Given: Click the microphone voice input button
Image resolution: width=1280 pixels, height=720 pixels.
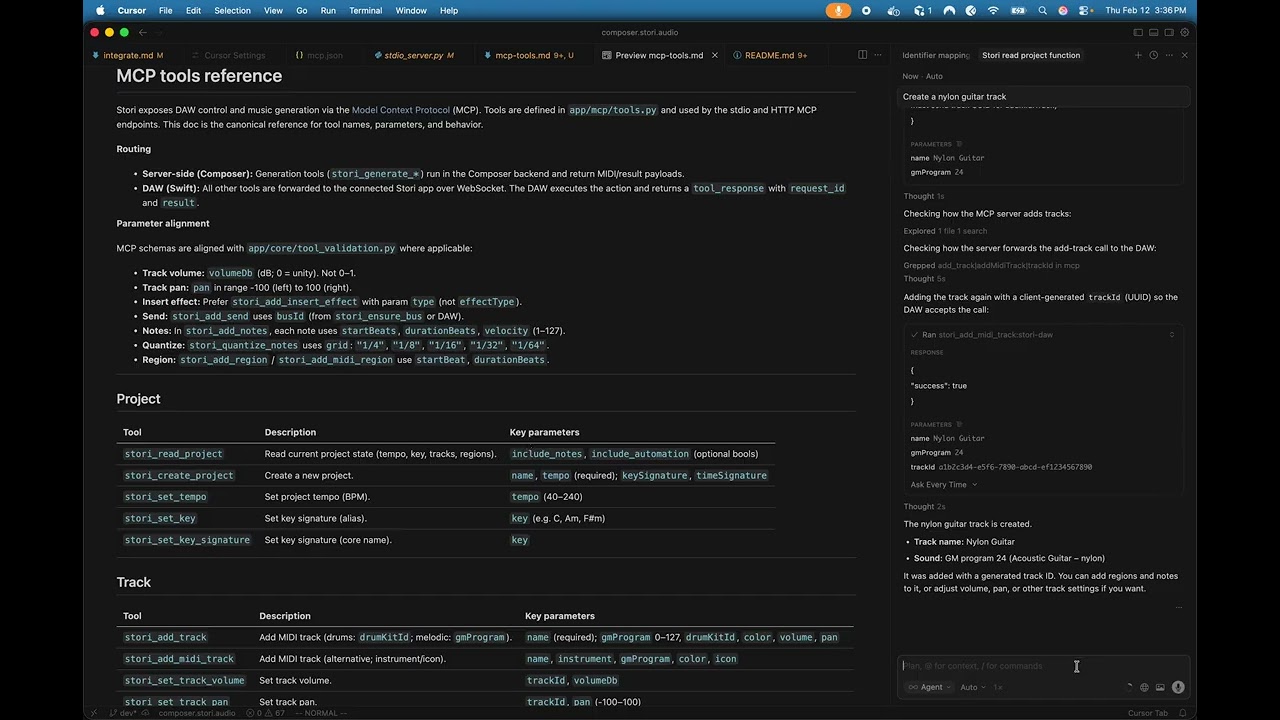Looking at the screenshot, I should (x=1178, y=687).
